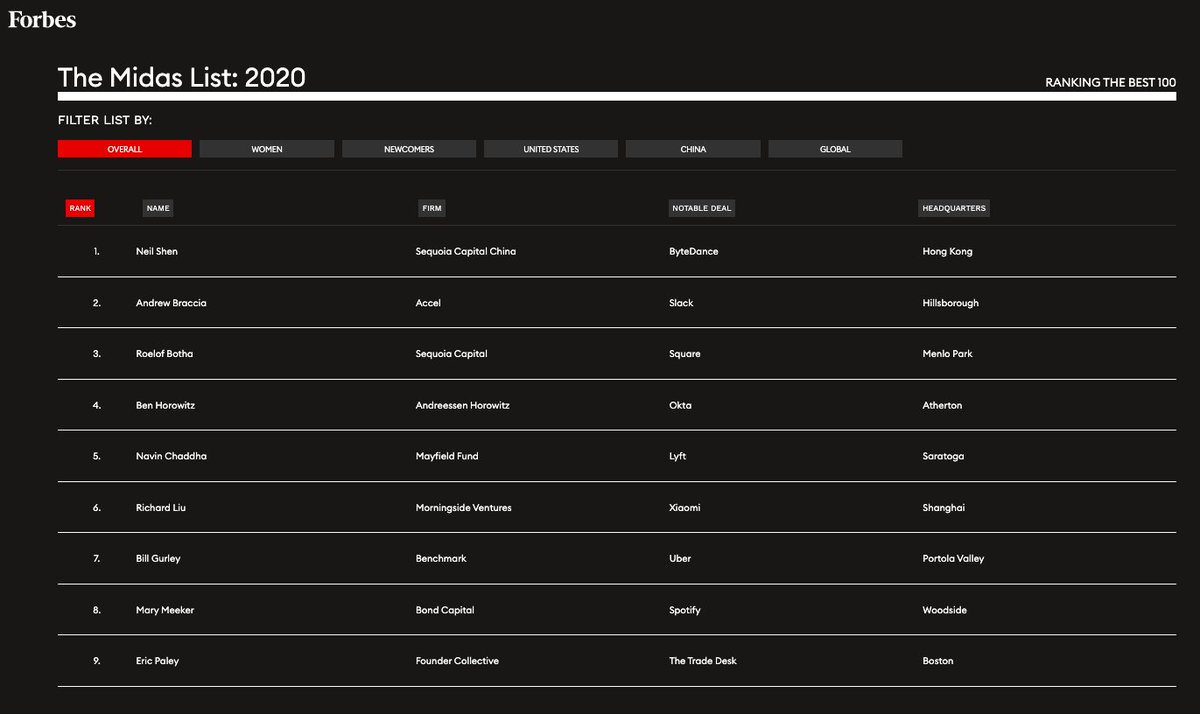Viewport: 1200px width, 714px height.
Task: Click the RANKING THE BEST 100 text
Action: point(1110,82)
